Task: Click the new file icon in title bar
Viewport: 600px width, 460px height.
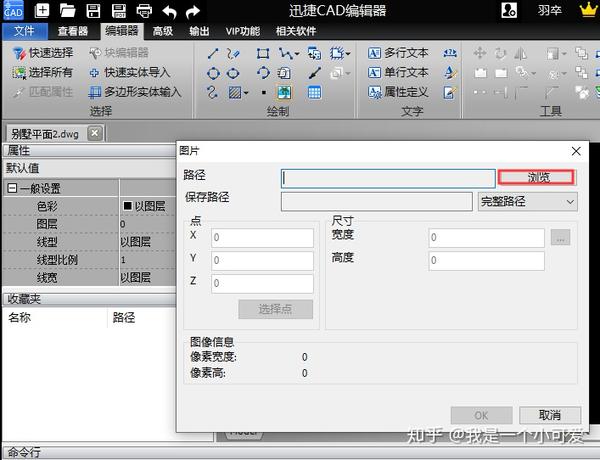Action: coord(42,10)
